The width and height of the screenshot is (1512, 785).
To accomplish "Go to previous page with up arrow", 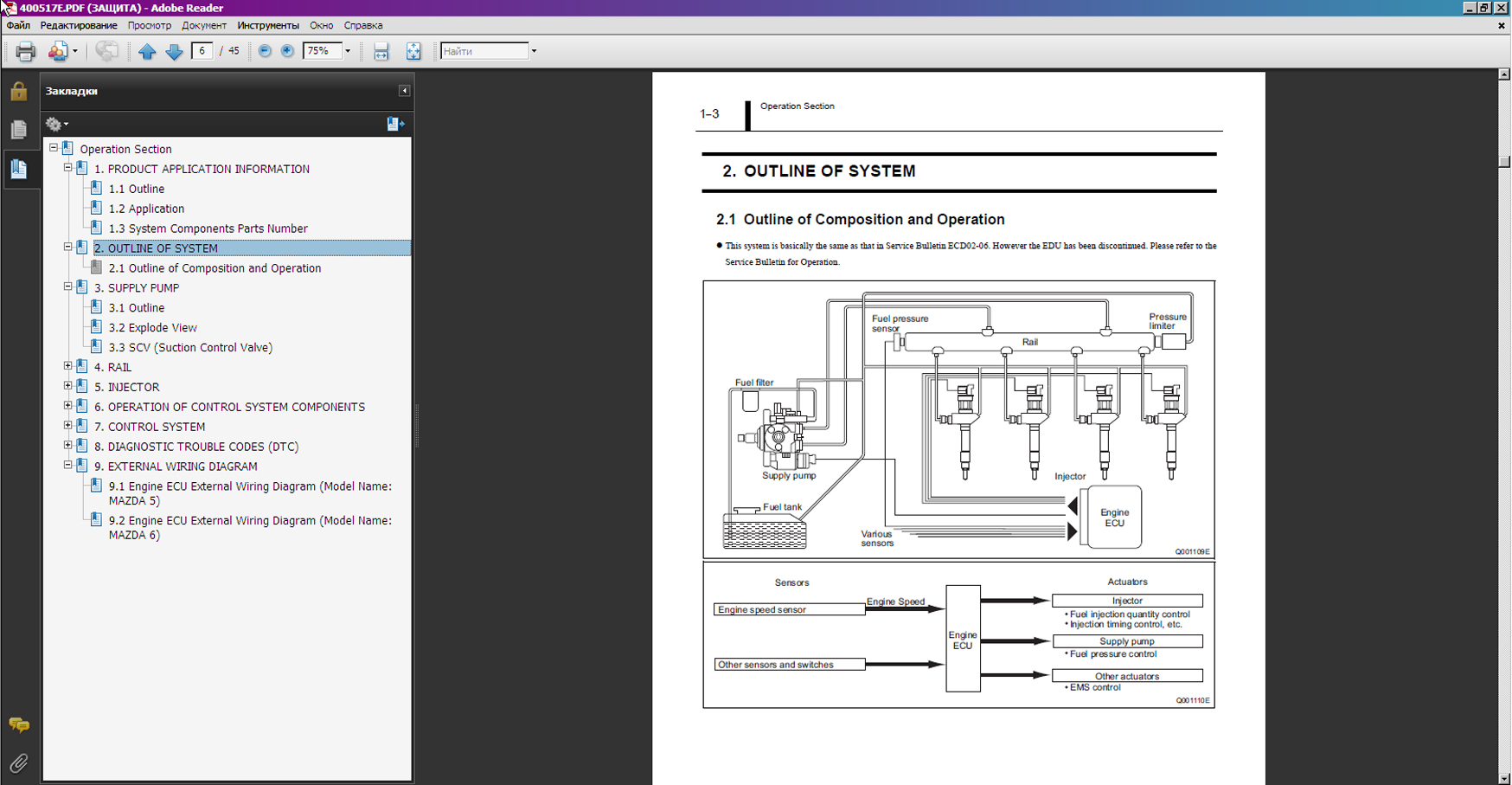I will point(147,52).
